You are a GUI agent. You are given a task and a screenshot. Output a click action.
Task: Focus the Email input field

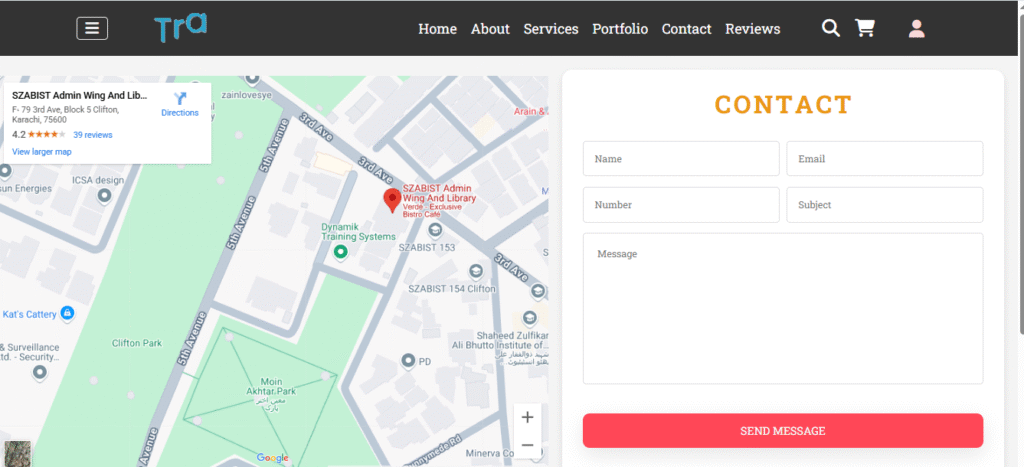pyautogui.click(x=885, y=159)
